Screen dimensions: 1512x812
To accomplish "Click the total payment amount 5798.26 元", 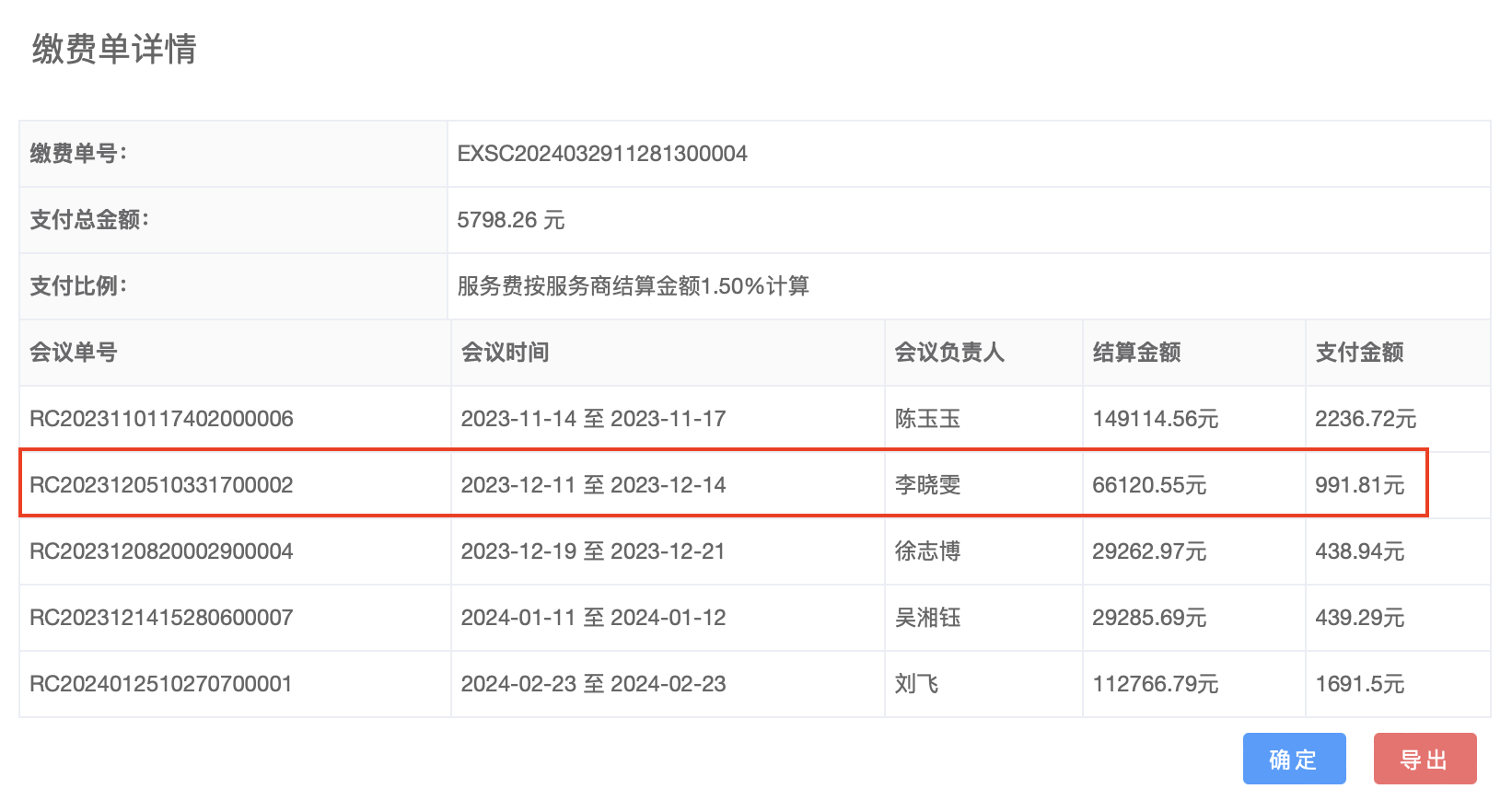I will pyautogui.click(x=511, y=220).
